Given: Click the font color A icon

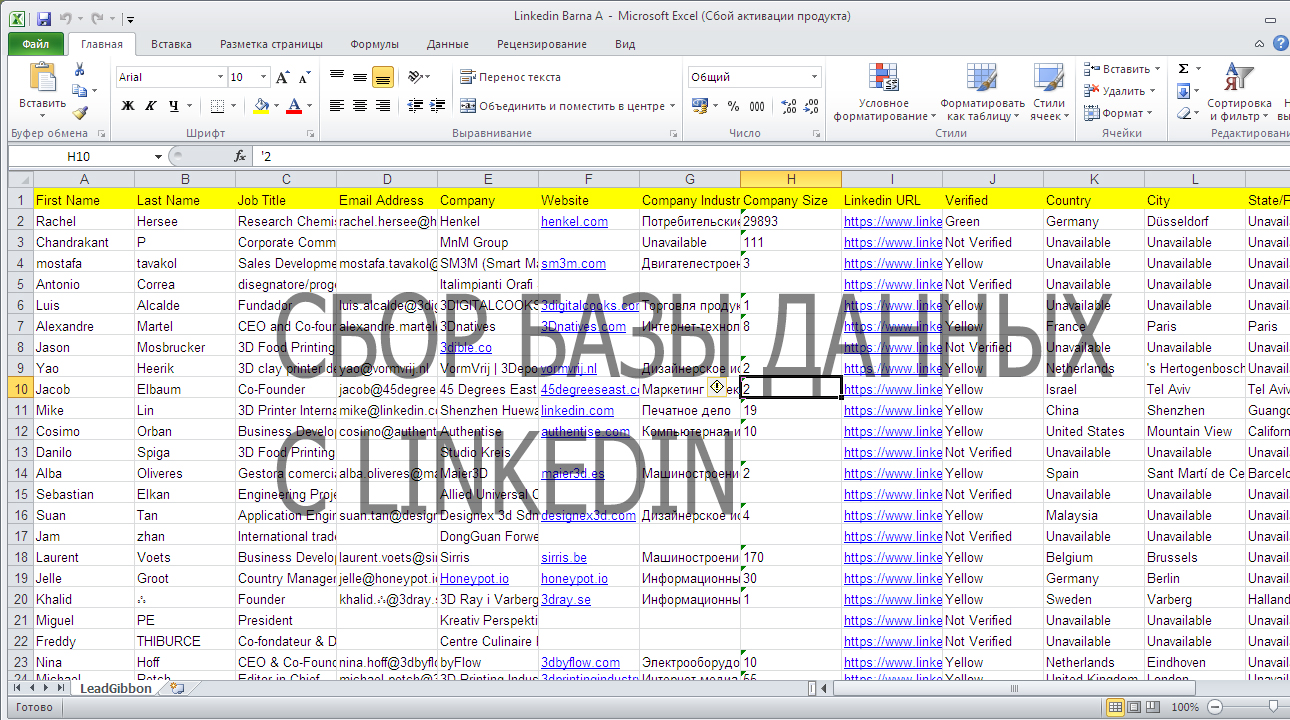Looking at the screenshot, I should 294,105.
